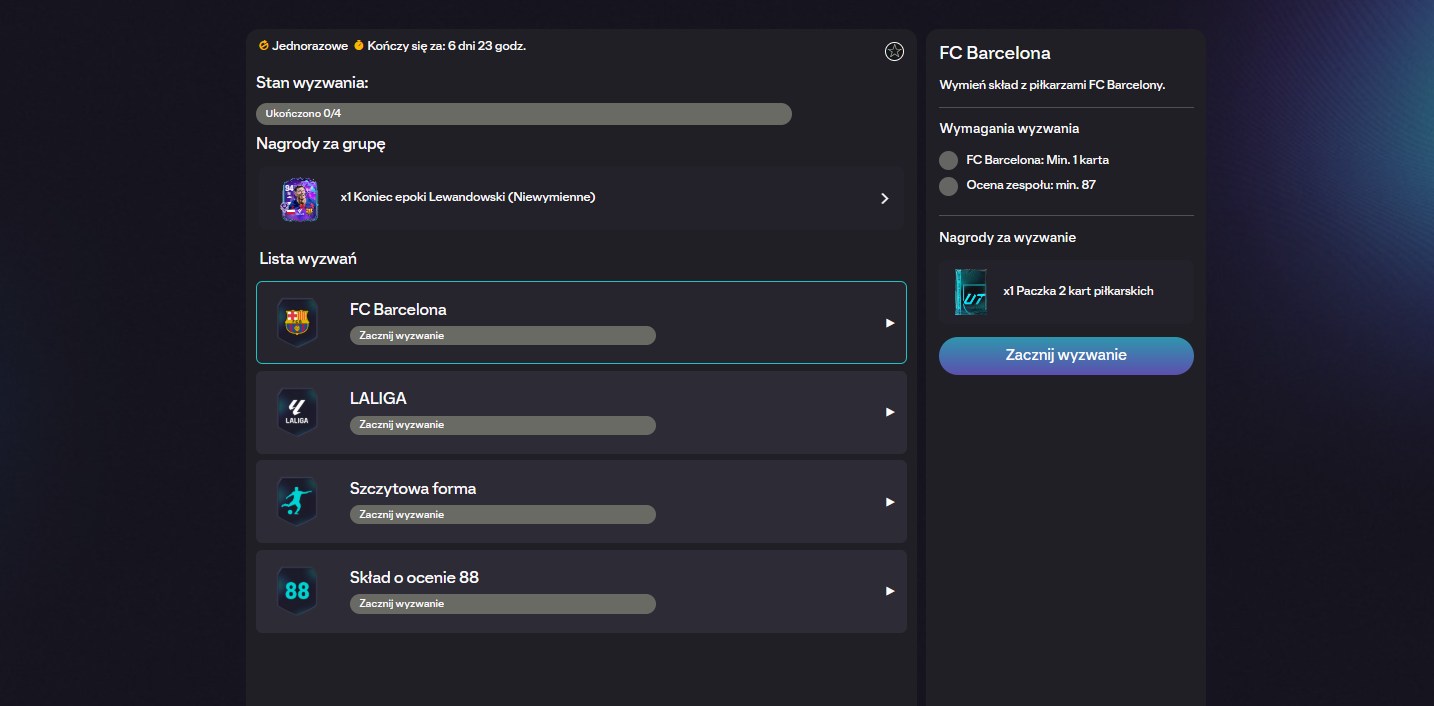Expand FC Barcelona challenge arrow
The width and height of the screenshot is (1434, 706).
[x=890, y=323]
